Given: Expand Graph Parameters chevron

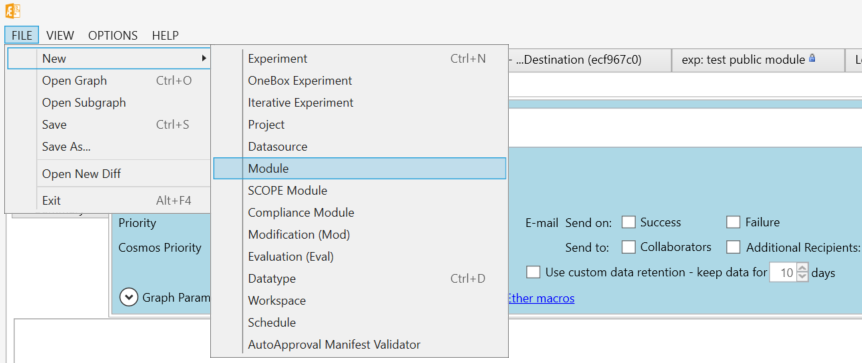Looking at the screenshot, I should 129,298.
